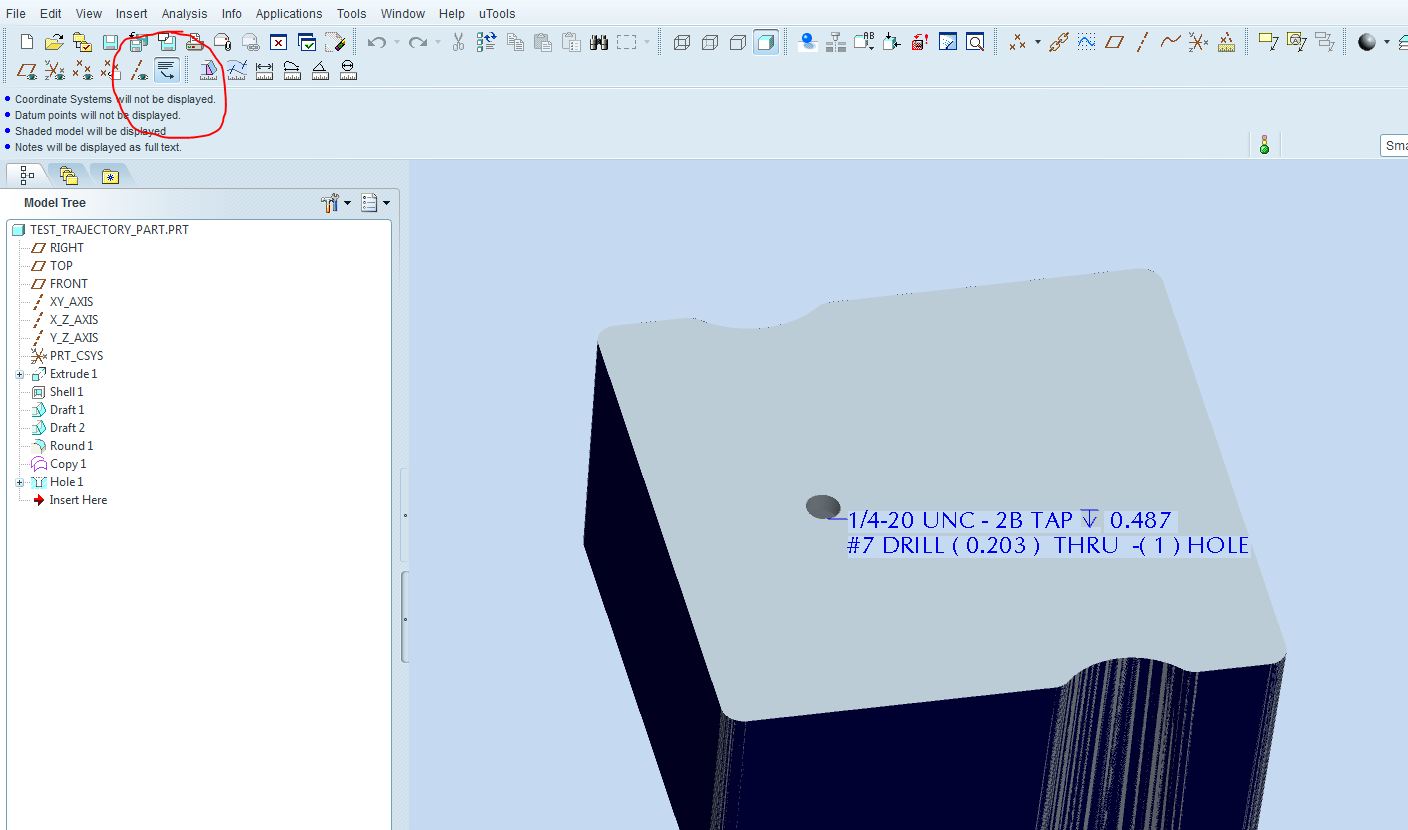This screenshot has height=830, width=1408.
Task: Switch to wireframe display mode
Action: (682, 42)
